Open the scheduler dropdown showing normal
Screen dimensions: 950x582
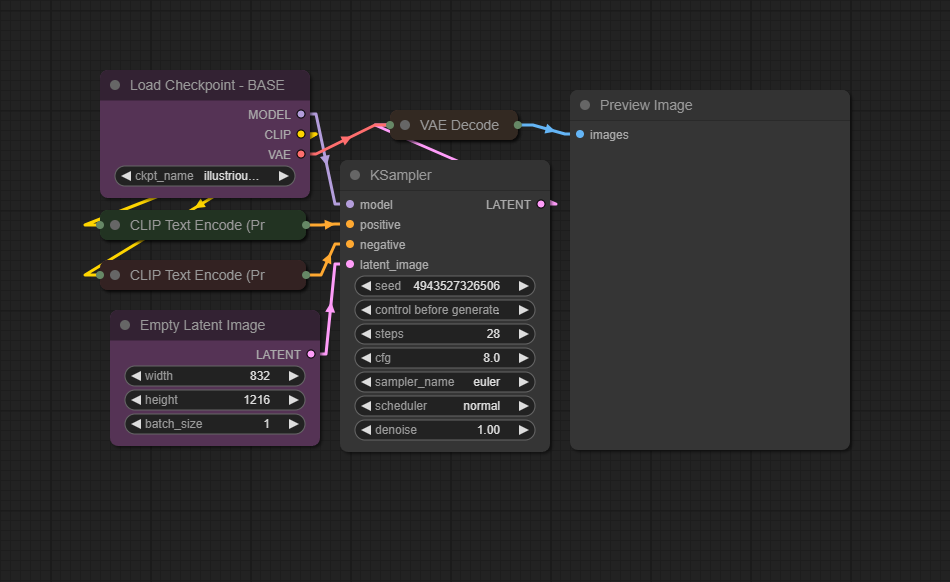[445, 406]
